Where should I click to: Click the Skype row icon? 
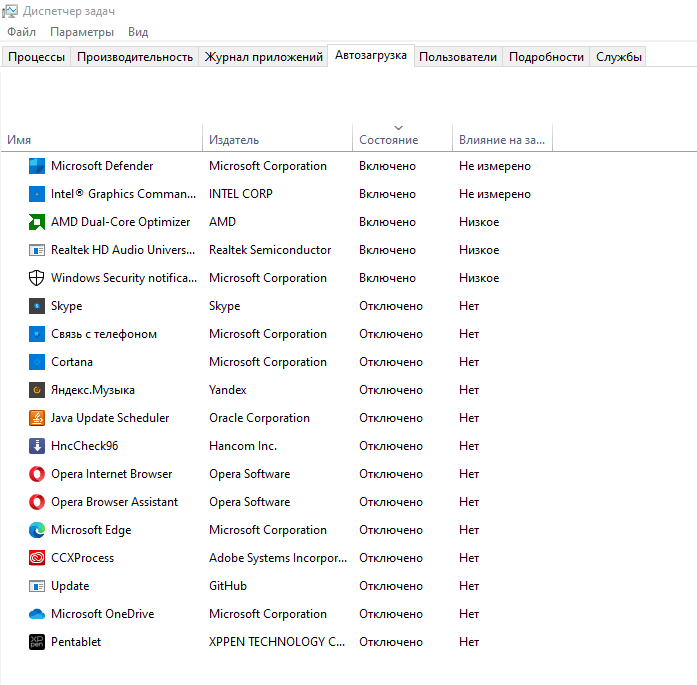point(36,306)
